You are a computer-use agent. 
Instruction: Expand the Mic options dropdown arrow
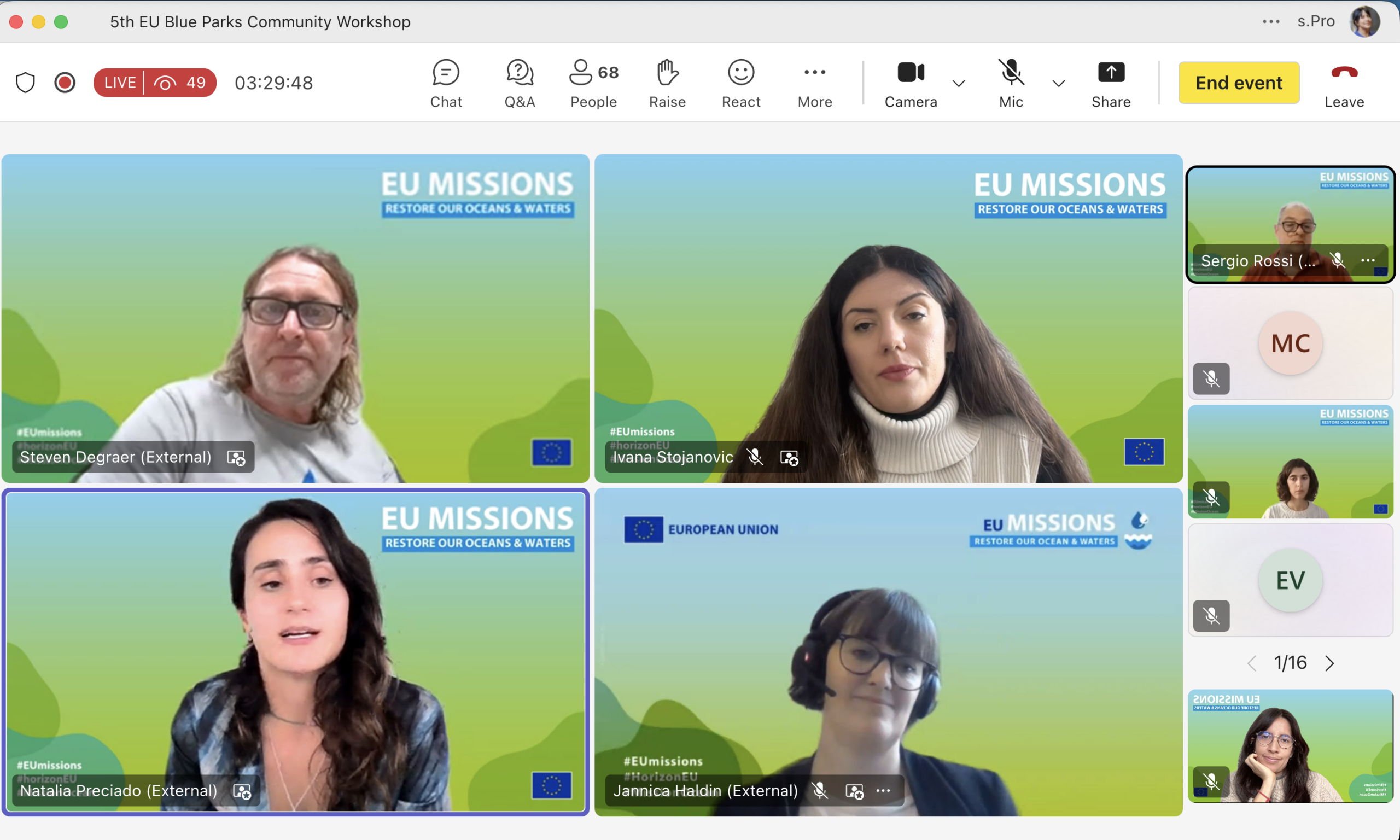pos(1059,84)
